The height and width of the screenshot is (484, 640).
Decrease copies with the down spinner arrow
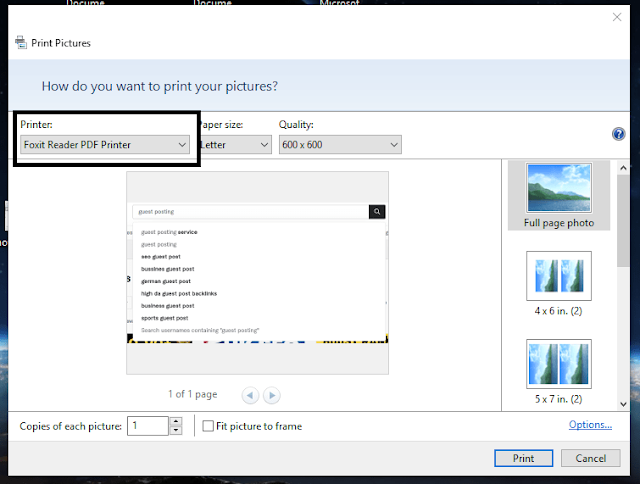coord(176,431)
